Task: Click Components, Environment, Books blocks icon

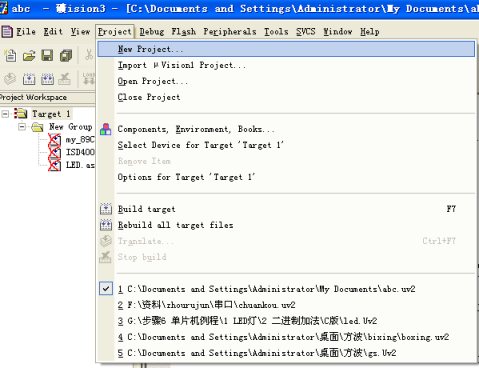Action: click(x=106, y=129)
